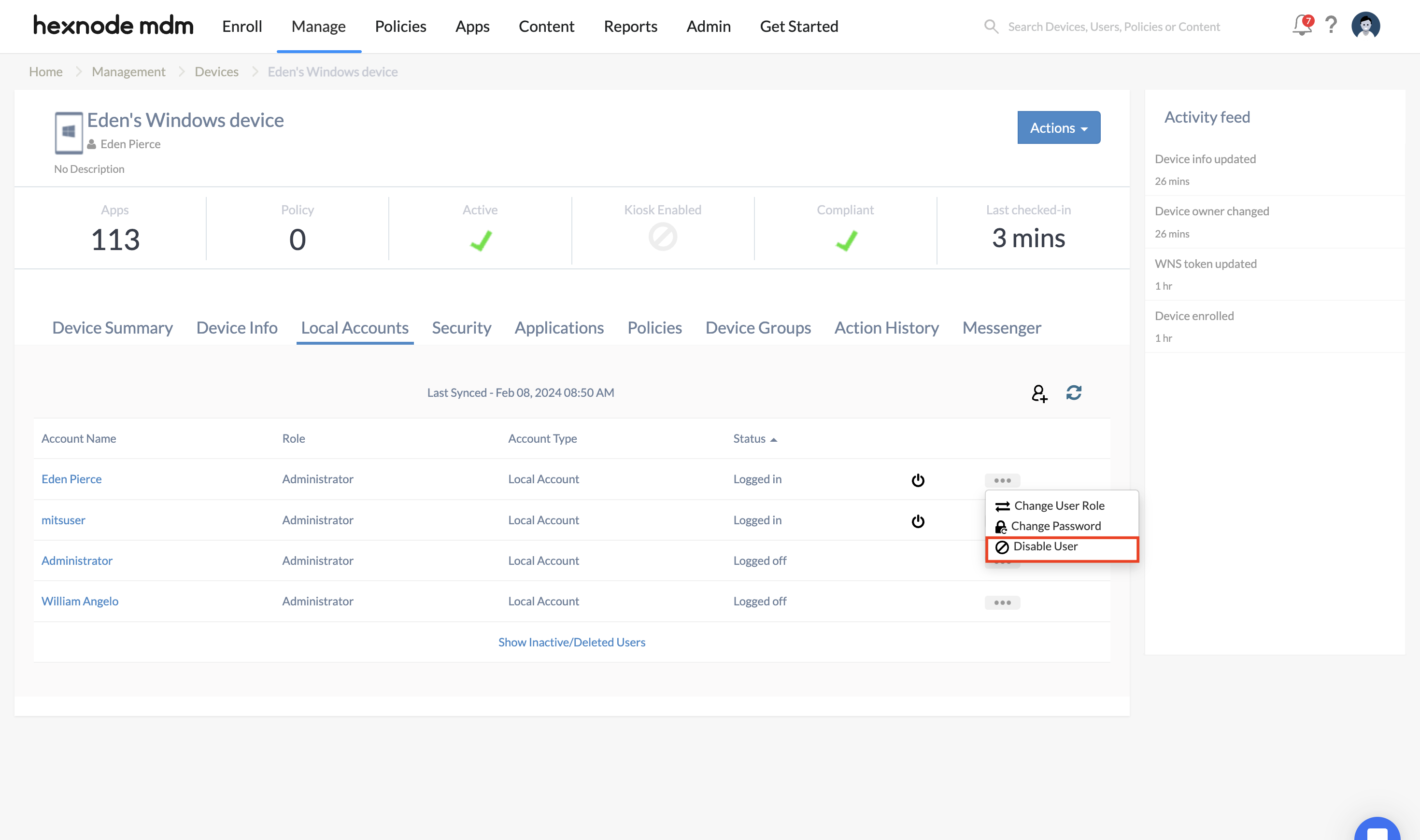This screenshot has width=1420, height=840.
Task: Switch to the Applications tab
Action: point(559,328)
